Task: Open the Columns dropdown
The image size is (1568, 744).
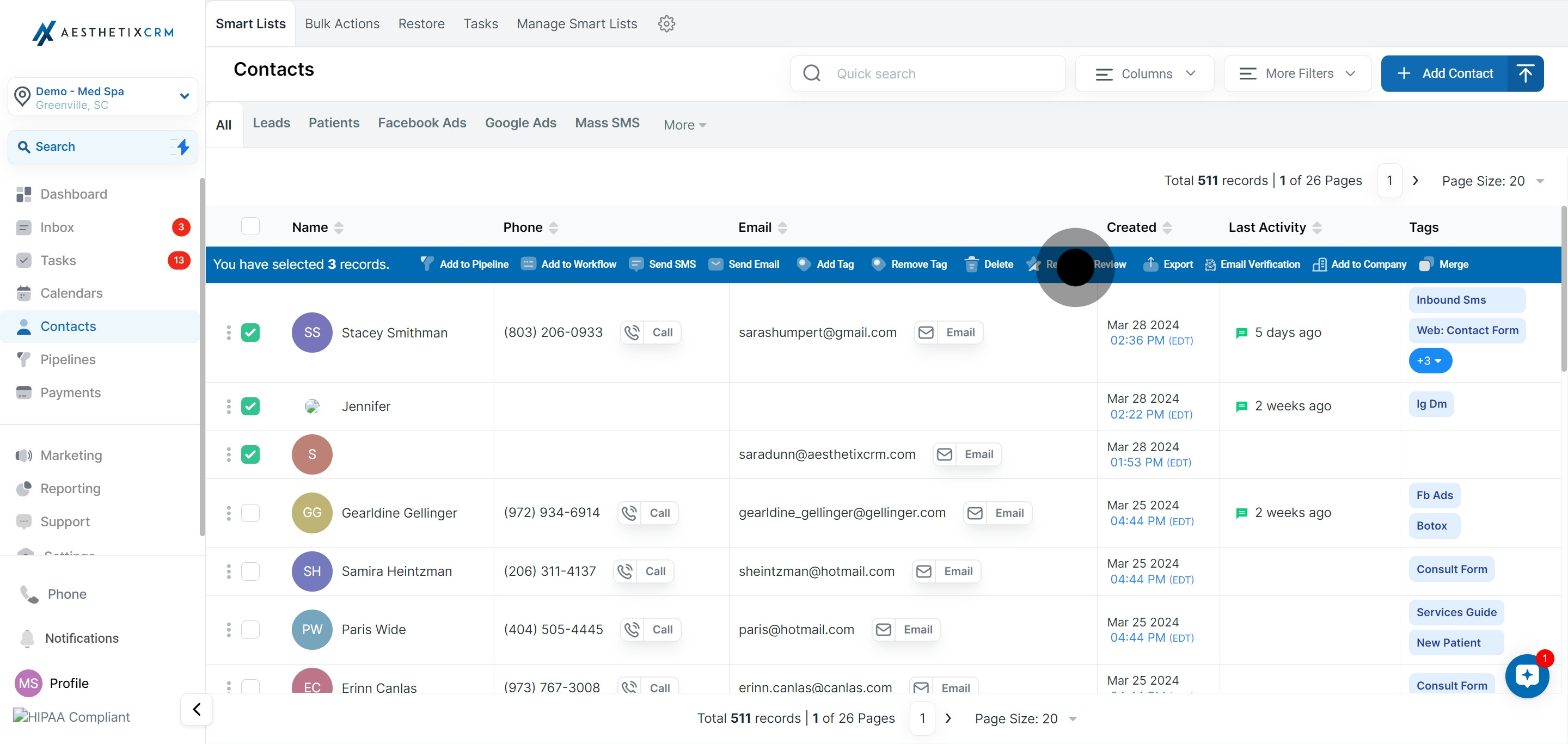Action: click(1144, 73)
